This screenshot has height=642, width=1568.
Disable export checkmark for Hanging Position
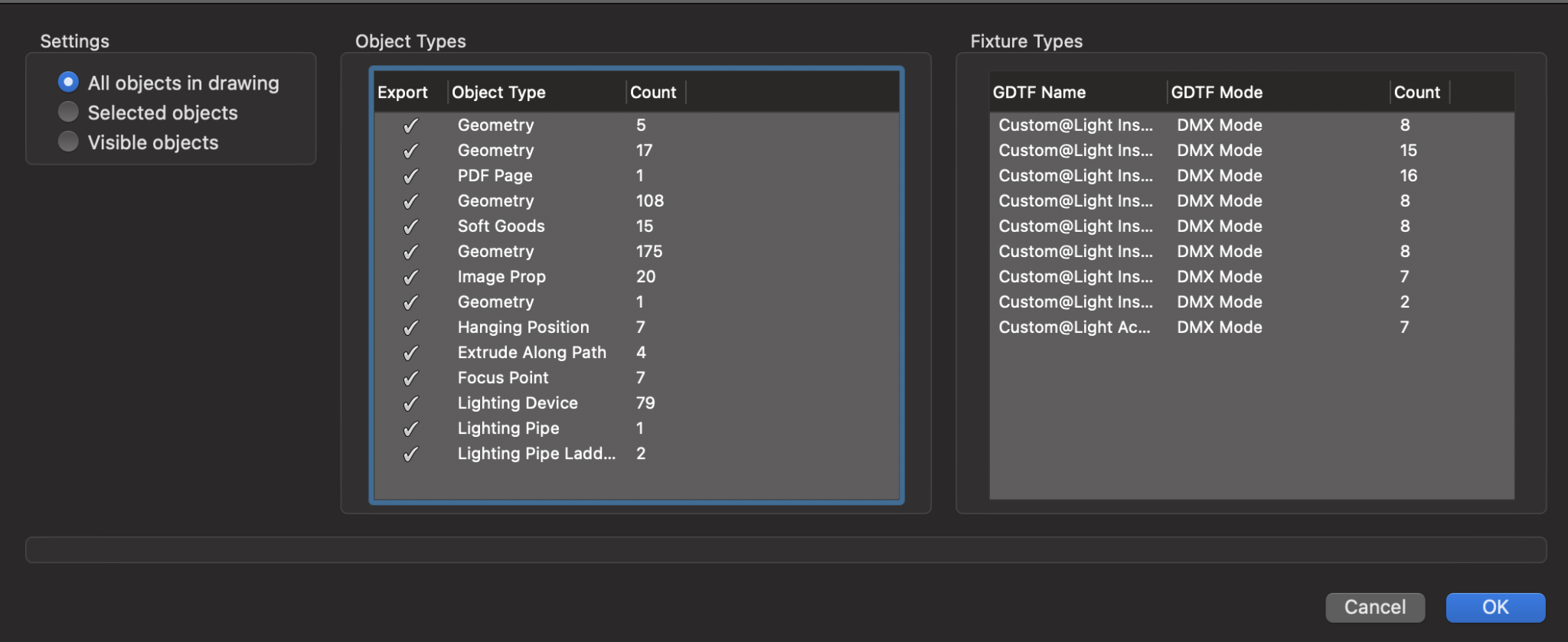click(x=411, y=328)
